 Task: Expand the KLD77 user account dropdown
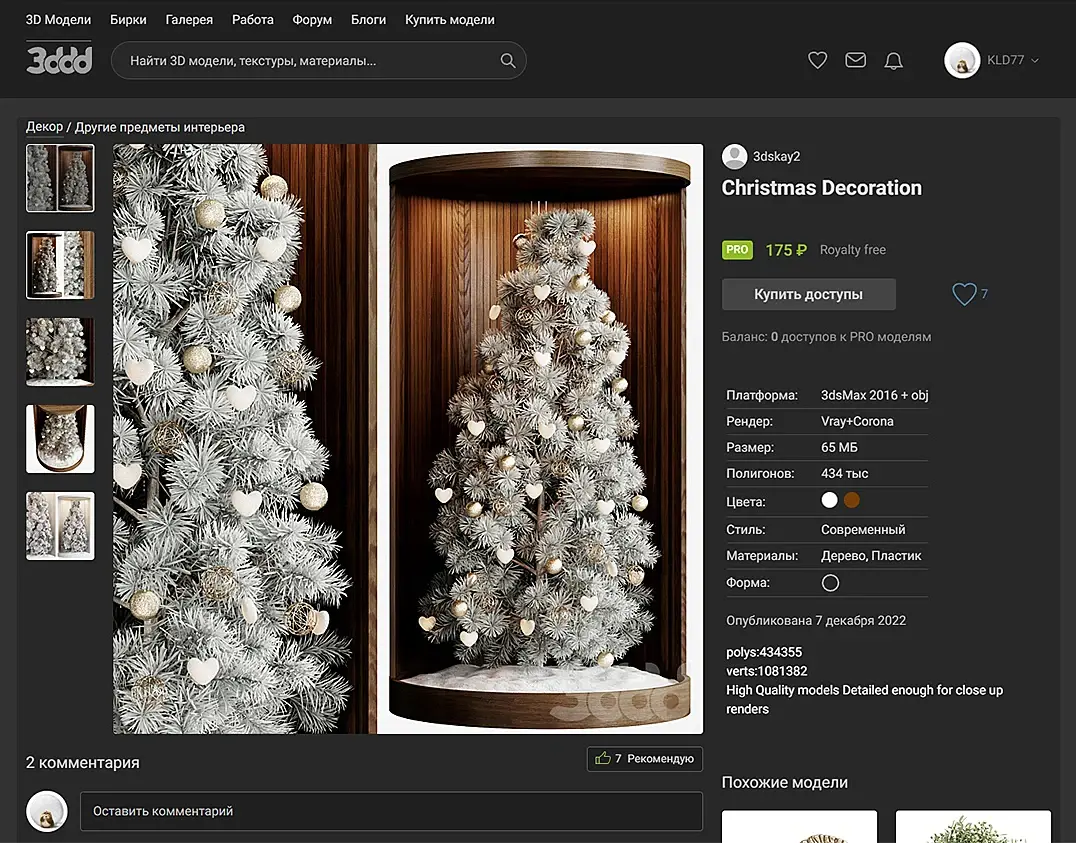1011,61
